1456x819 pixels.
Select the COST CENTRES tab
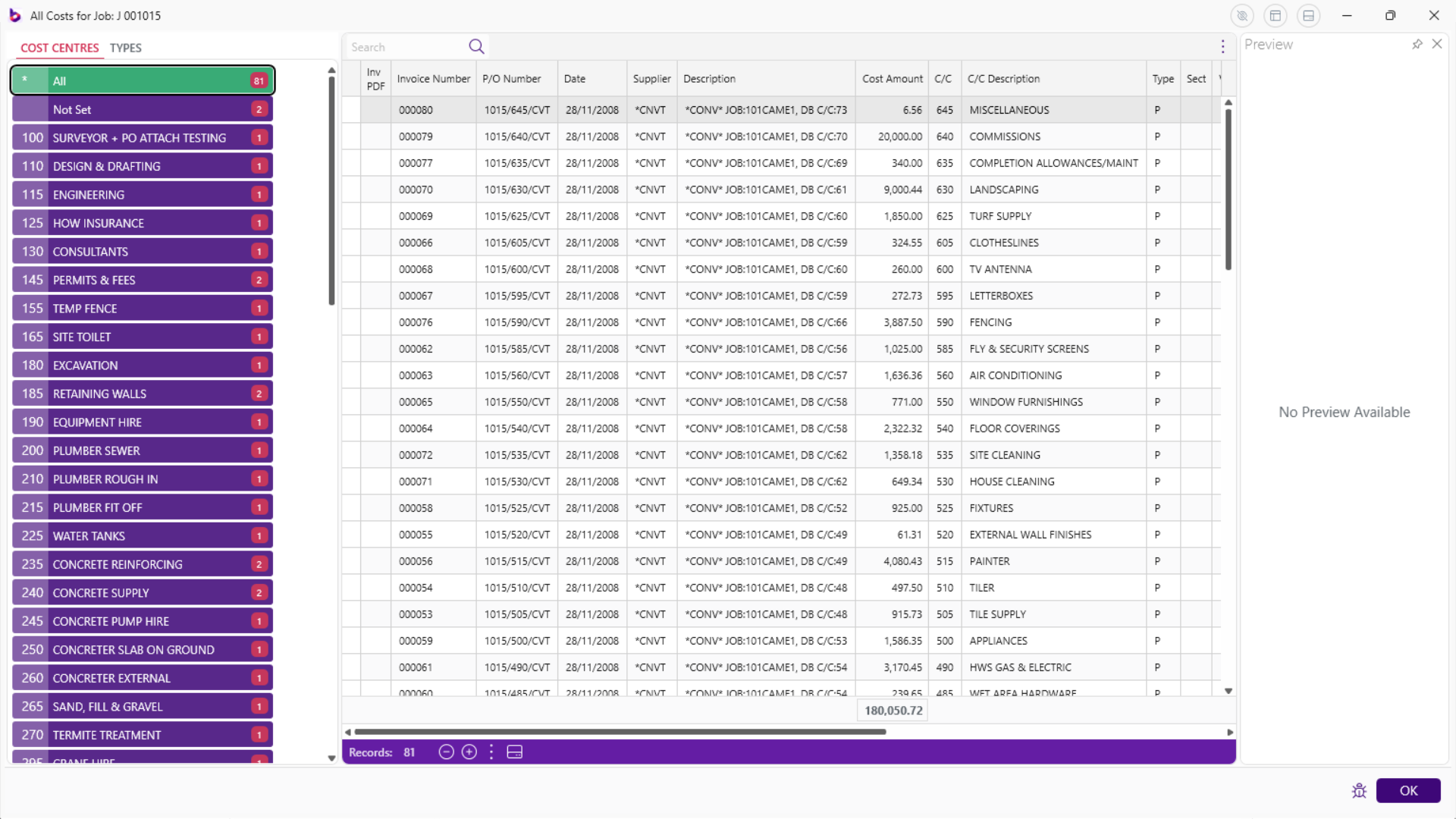coord(59,48)
